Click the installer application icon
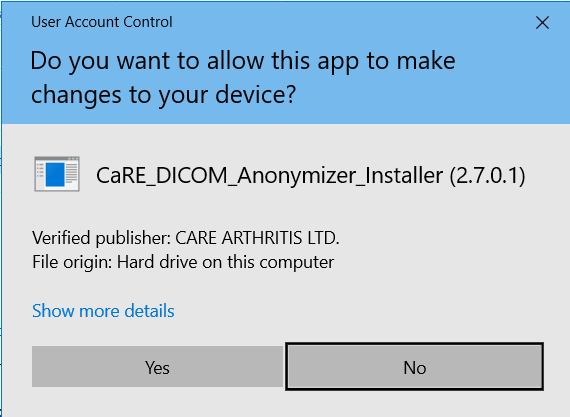Screen dimensions: 570x417 [x=57, y=174]
